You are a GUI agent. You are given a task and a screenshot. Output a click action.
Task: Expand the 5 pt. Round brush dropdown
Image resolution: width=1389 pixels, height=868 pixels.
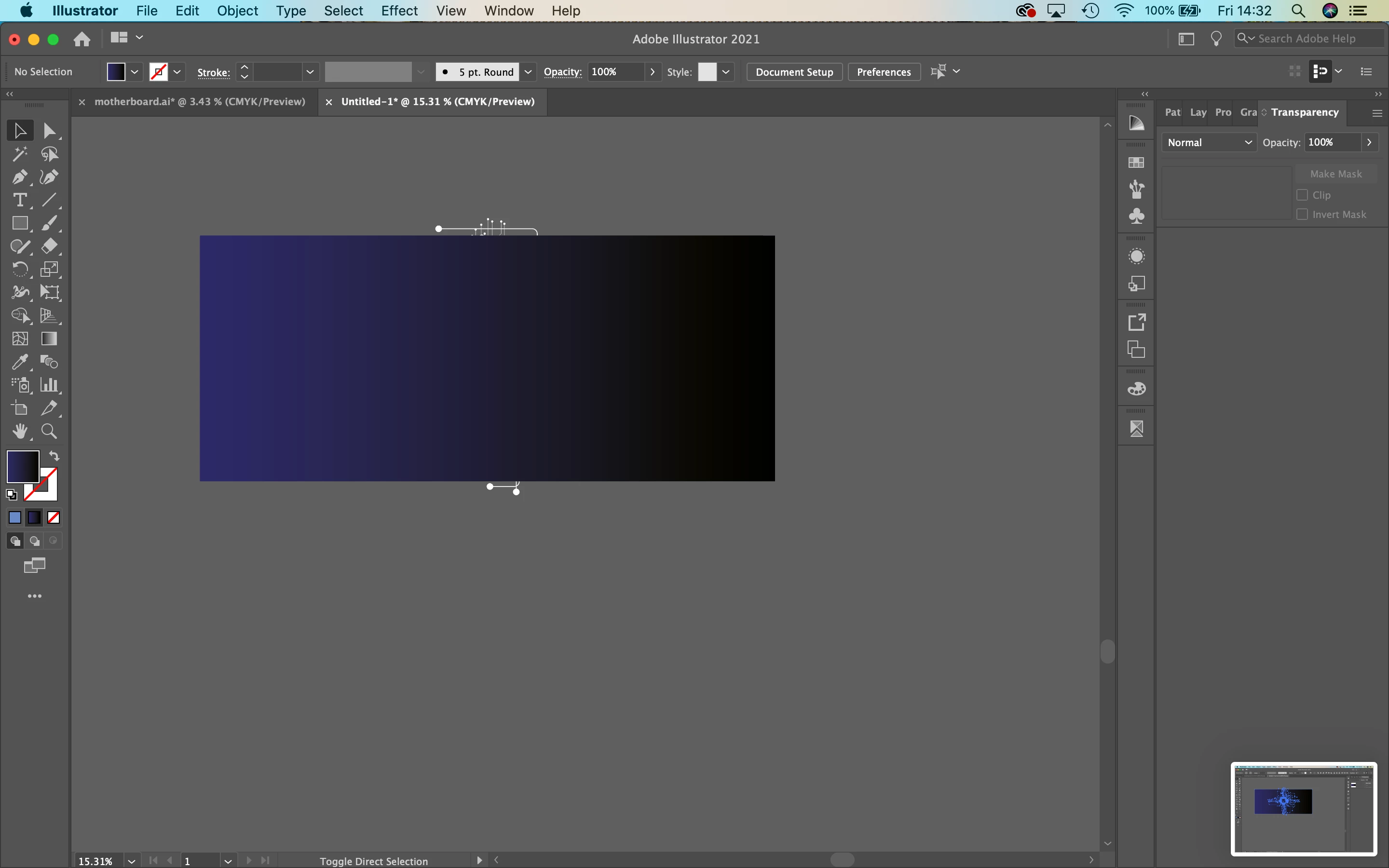point(528,72)
